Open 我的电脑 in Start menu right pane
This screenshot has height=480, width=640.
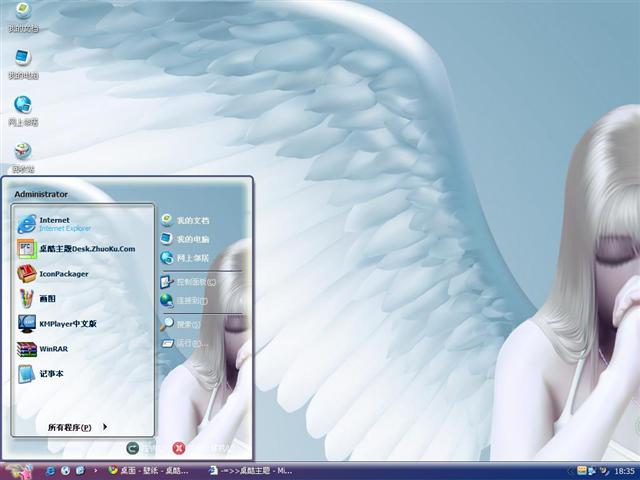click(x=193, y=239)
